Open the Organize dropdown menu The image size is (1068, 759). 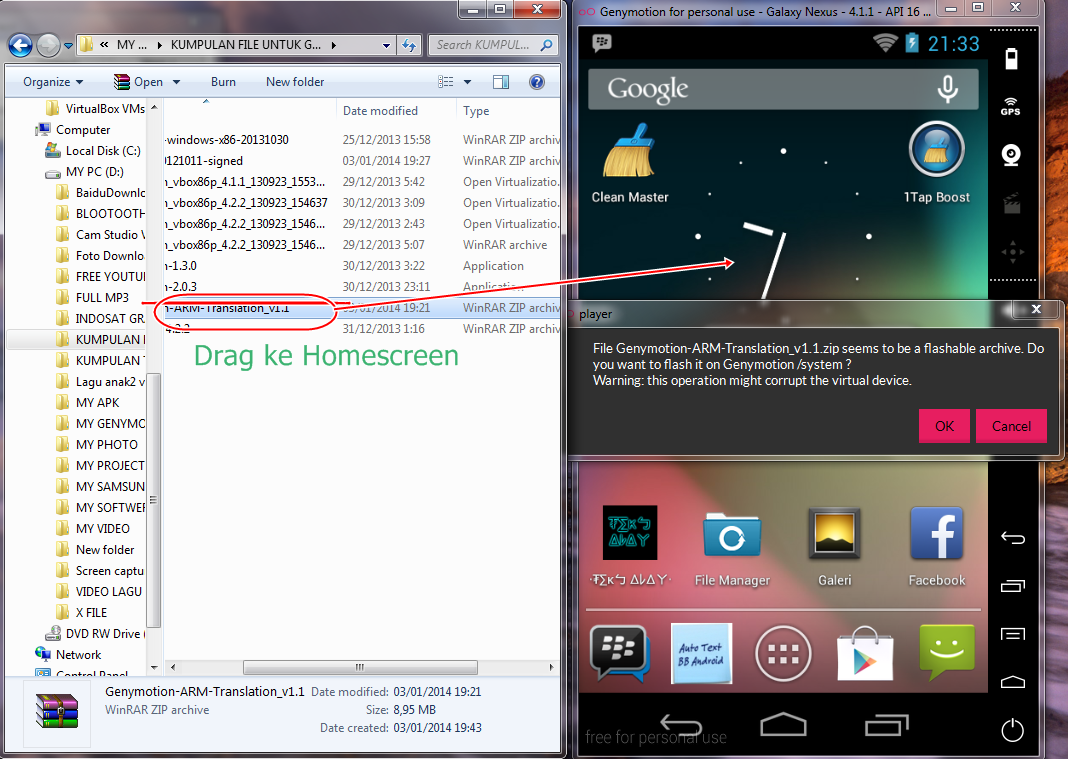[52, 82]
